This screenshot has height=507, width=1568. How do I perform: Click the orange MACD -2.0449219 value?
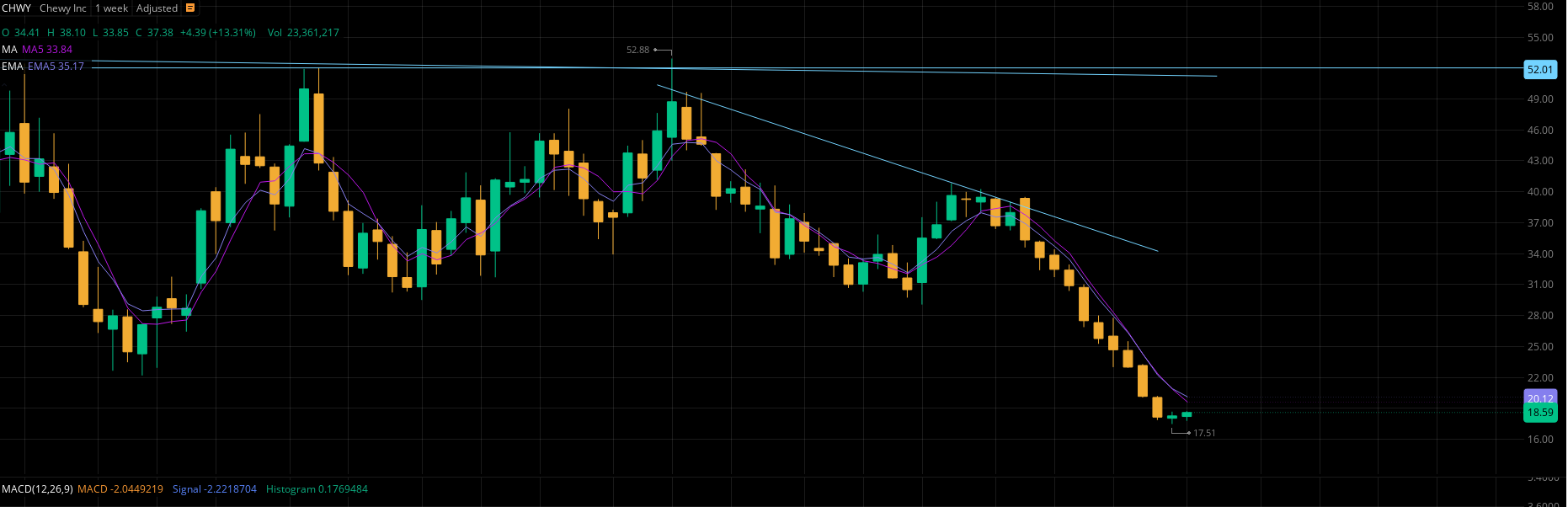[x=120, y=489]
